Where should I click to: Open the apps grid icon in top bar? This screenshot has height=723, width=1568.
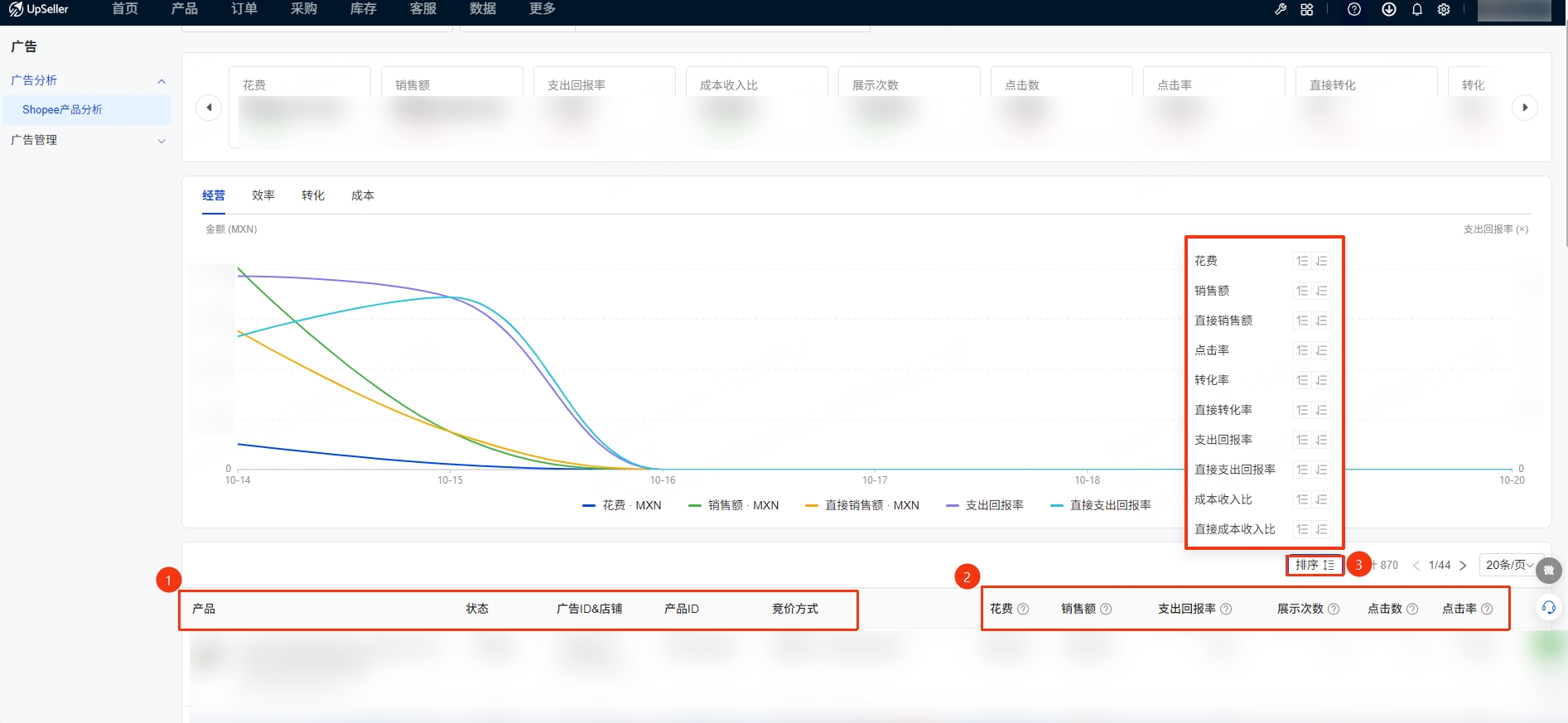coord(1307,9)
